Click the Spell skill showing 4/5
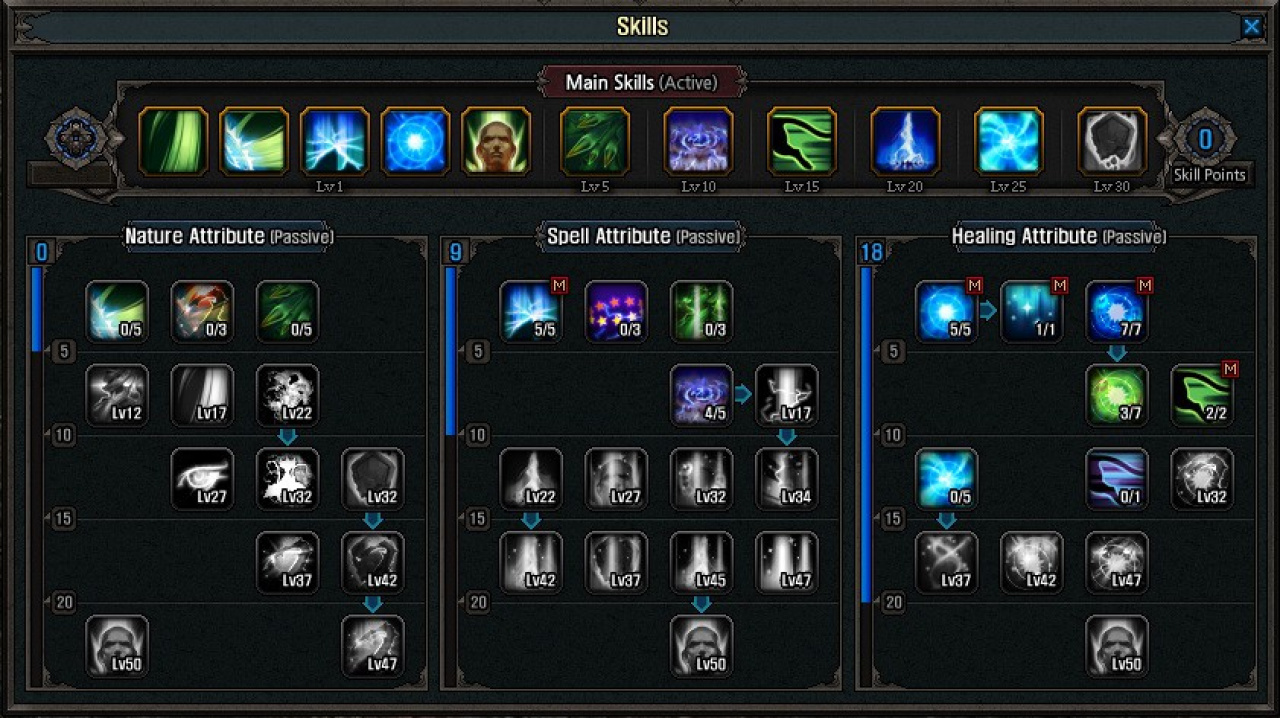 click(x=702, y=396)
